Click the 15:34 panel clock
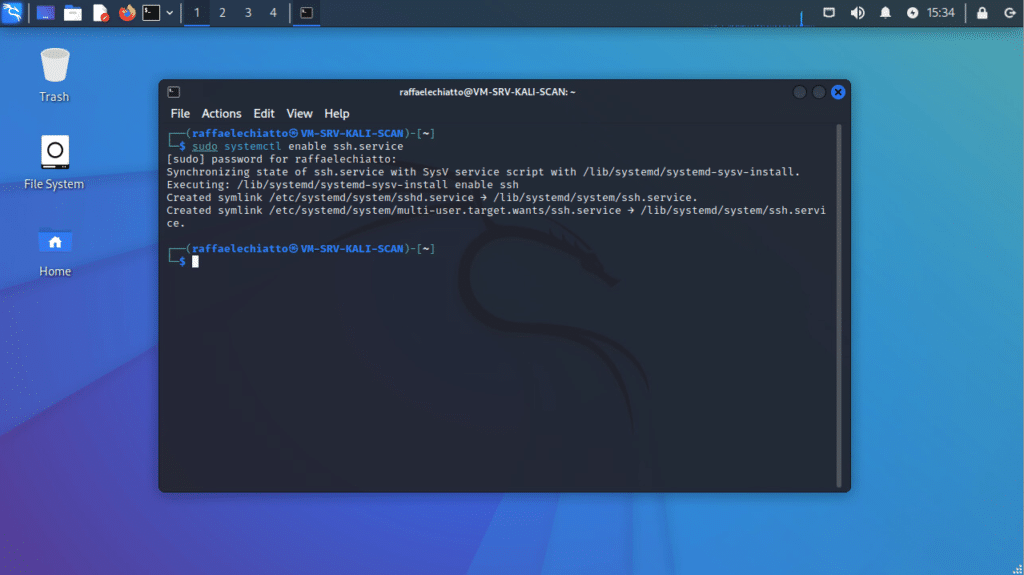The image size is (1024, 575). (x=940, y=12)
